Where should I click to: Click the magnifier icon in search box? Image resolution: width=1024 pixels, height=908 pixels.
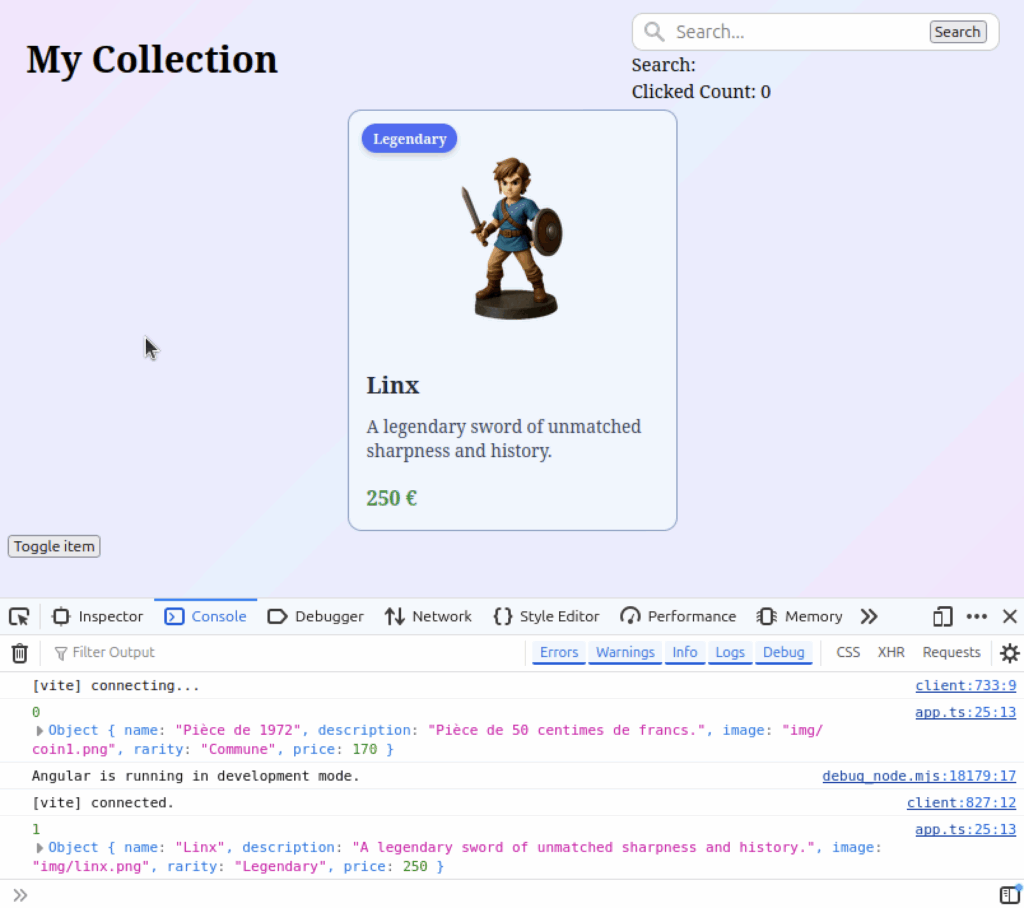[x=655, y=32]
